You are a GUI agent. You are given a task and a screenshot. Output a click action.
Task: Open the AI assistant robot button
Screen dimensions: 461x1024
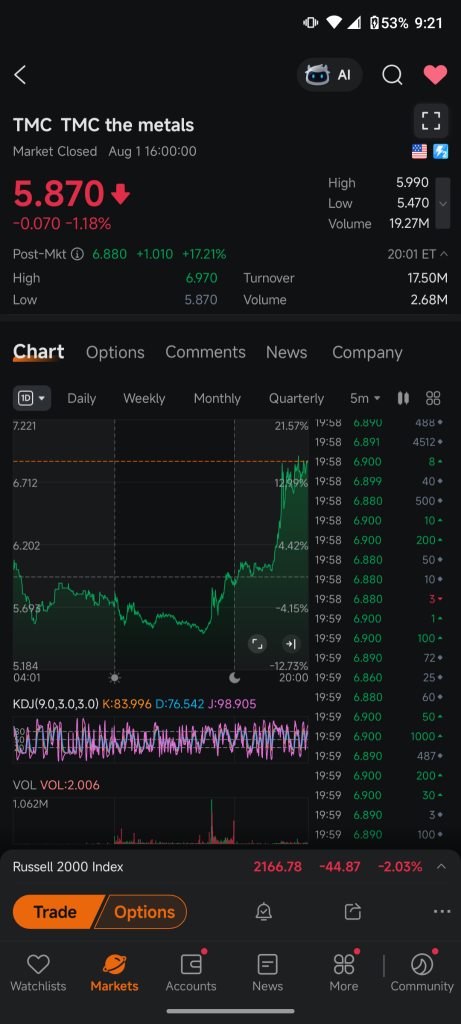pyautogui.click(x=329, y=75)
